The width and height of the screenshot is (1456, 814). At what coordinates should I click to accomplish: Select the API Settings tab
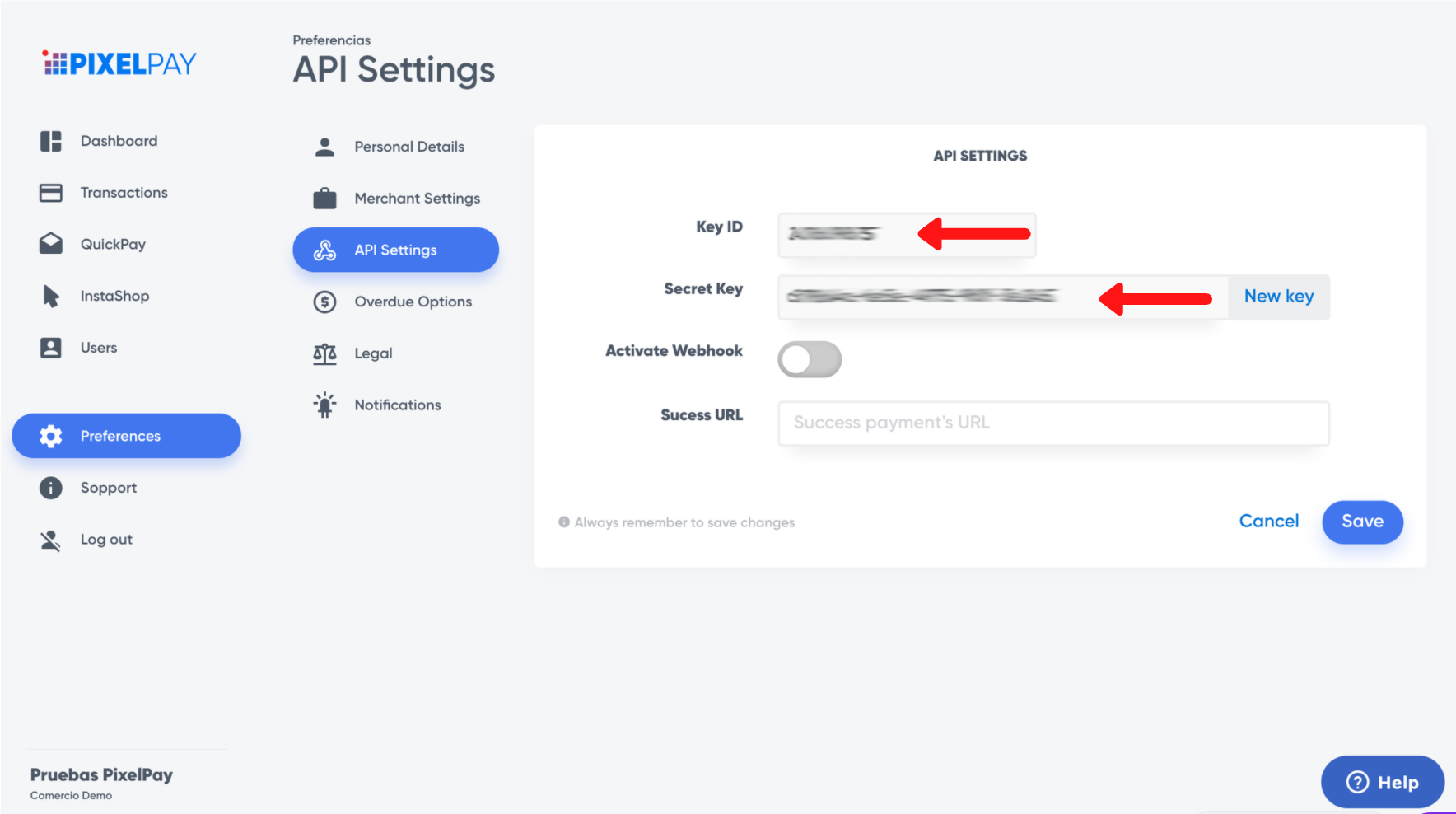coord(395,250)
